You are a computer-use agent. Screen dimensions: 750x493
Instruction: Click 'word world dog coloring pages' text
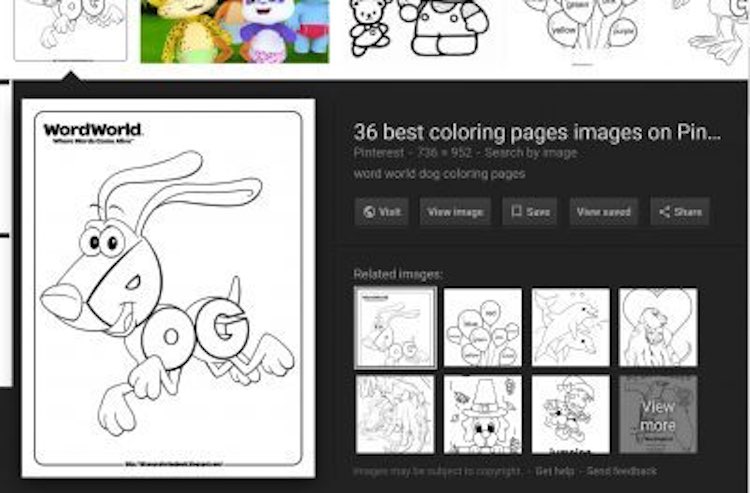439,174
